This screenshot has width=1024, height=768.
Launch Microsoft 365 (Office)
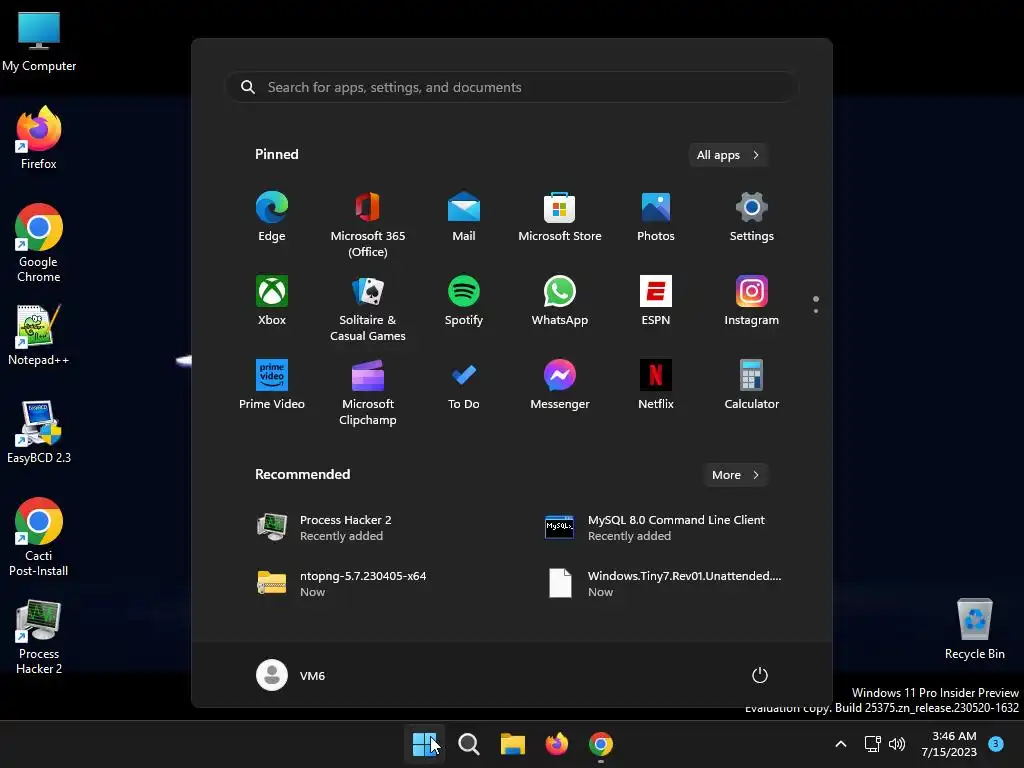[368, 225]
